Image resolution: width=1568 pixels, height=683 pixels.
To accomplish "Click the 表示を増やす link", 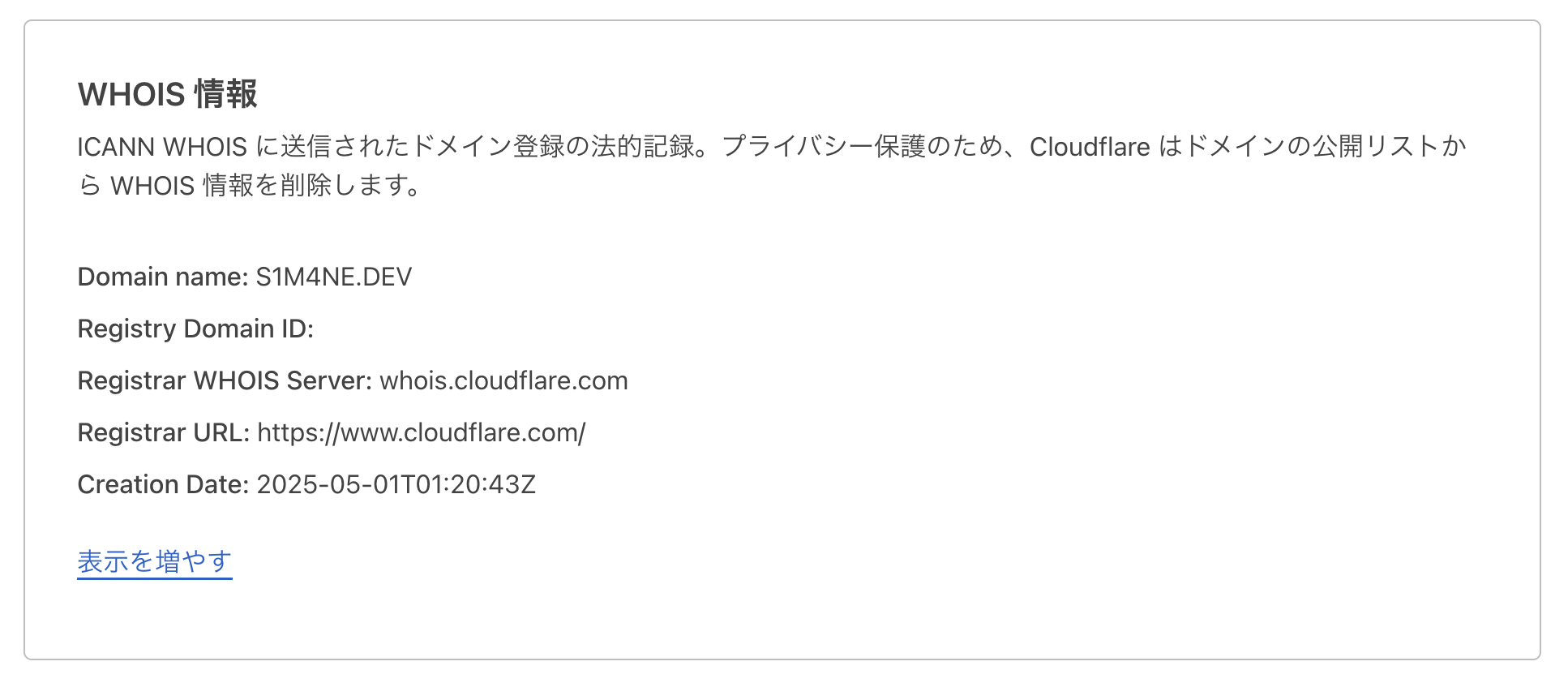I will (x=154, y=561).
